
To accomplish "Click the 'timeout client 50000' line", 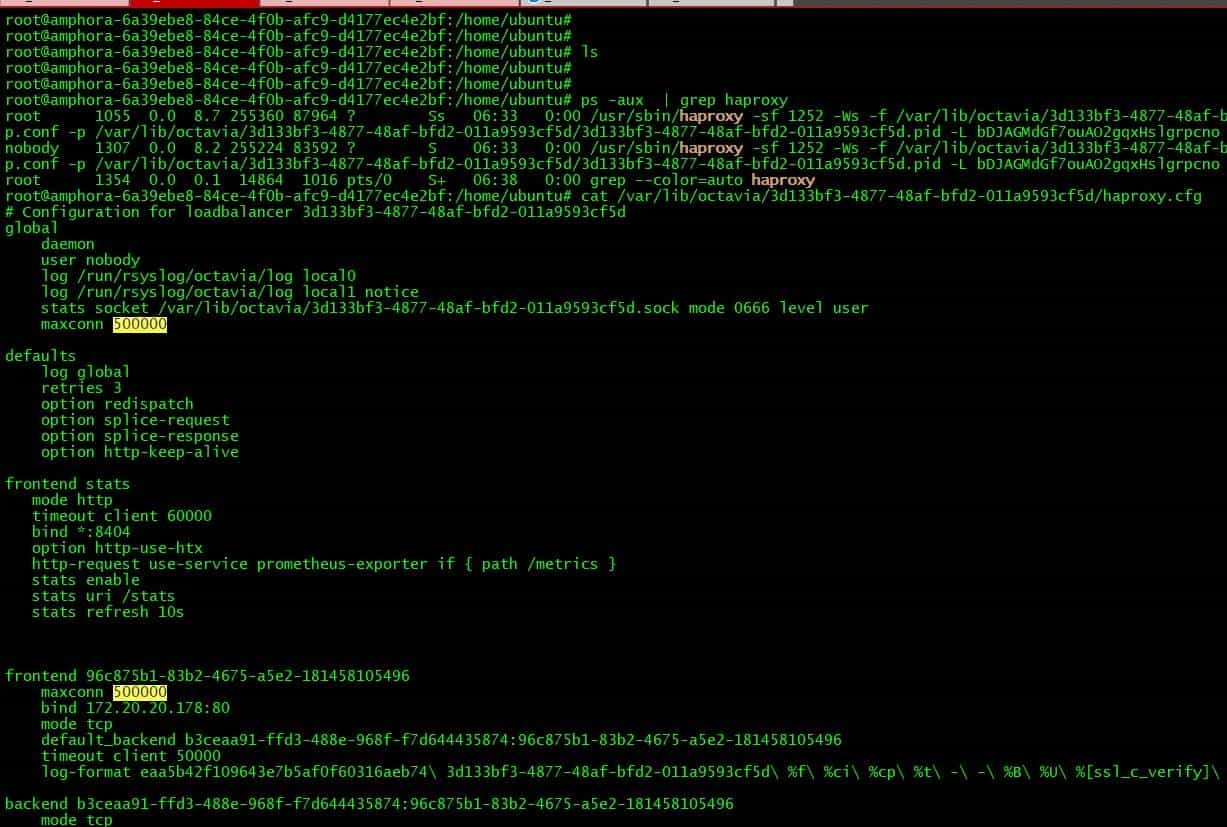I will click(131, 756).
